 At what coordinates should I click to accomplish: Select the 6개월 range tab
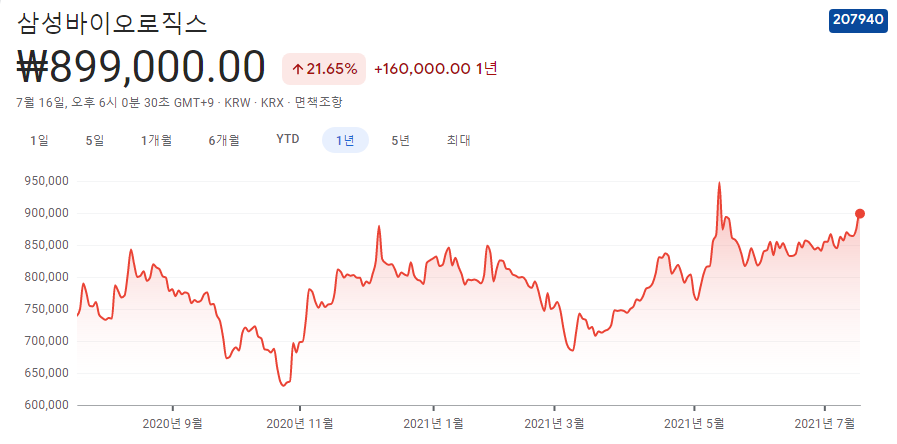click(224, 140)
